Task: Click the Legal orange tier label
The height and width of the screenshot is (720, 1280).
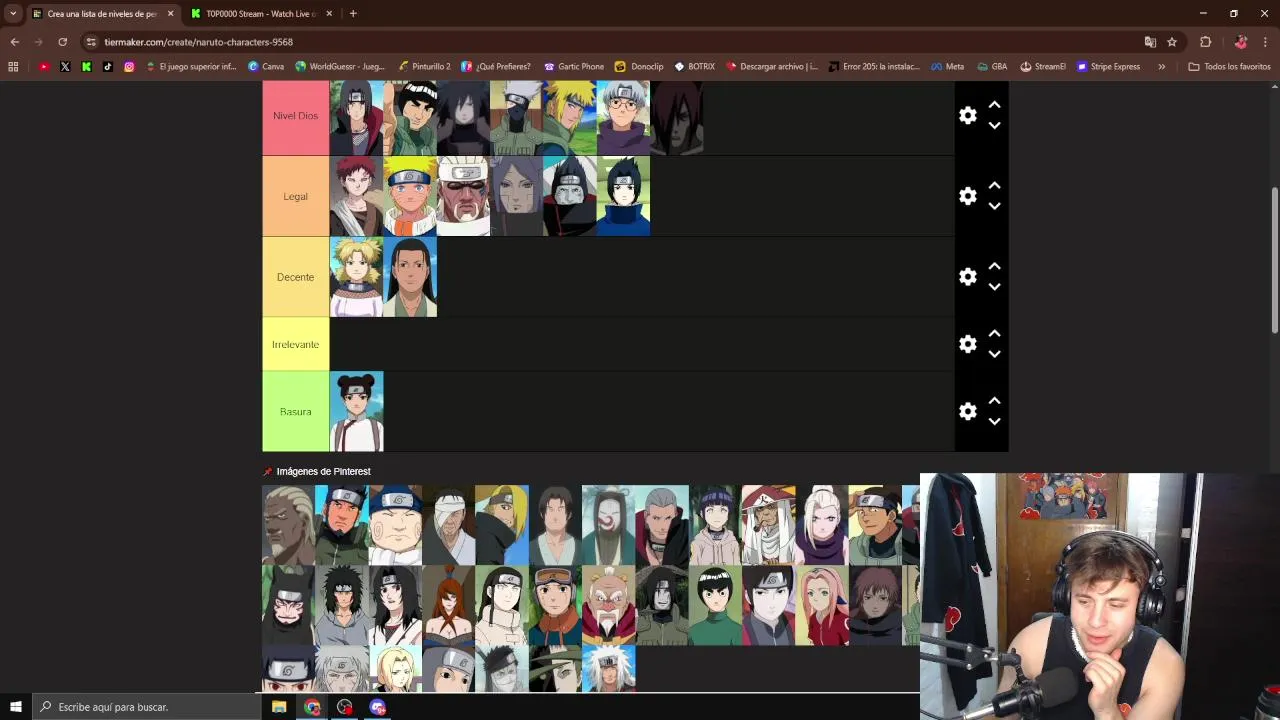Action: tap(295, 196)
